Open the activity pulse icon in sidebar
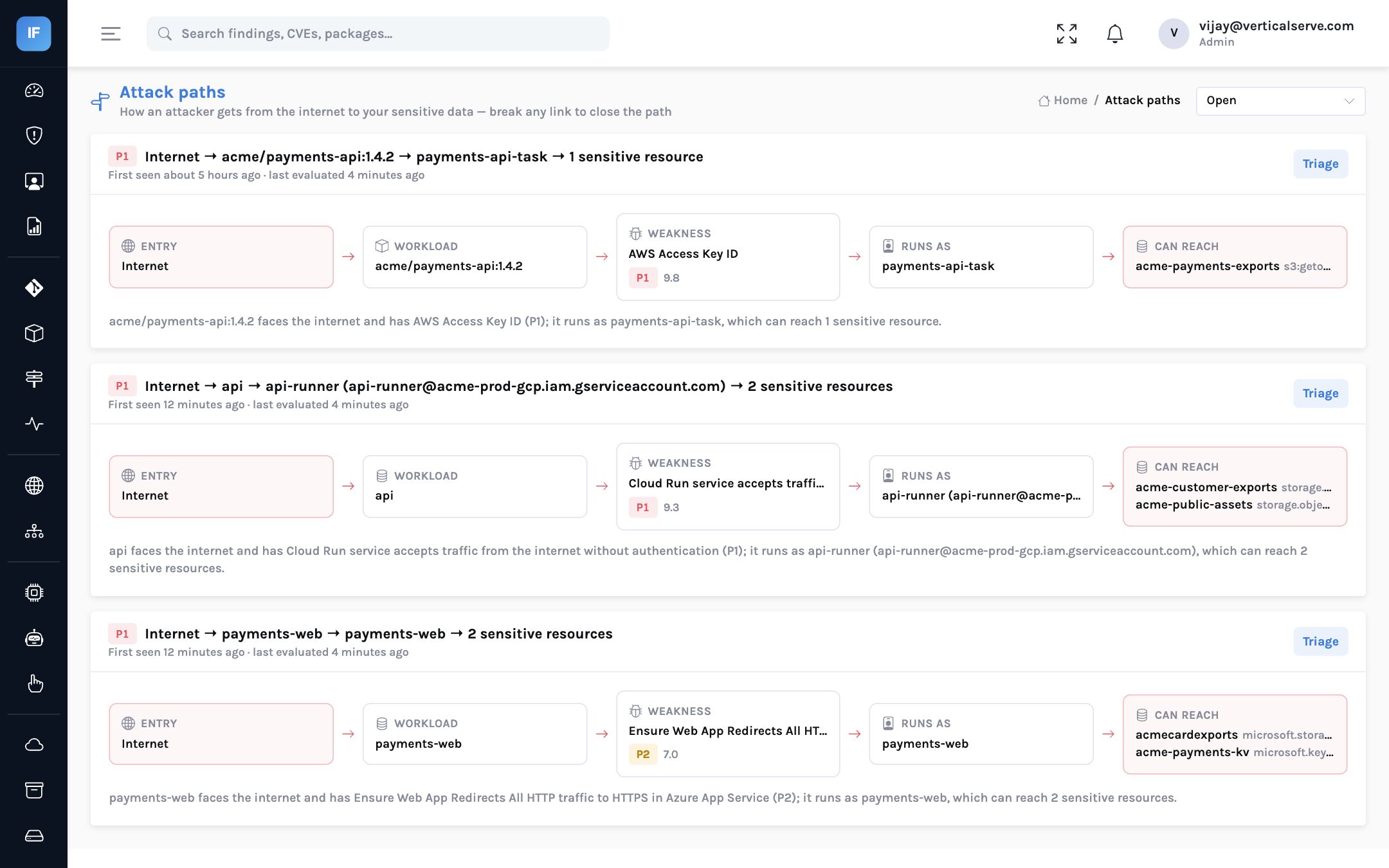Image resolution: width=1389 pixels, height=868 pixels. tap(34, 424)
